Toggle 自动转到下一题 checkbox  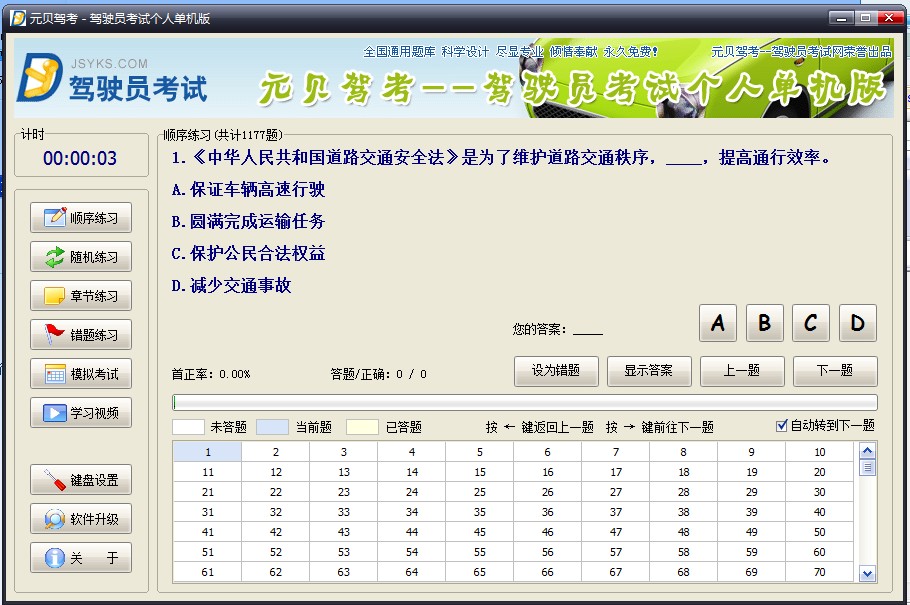782,426
